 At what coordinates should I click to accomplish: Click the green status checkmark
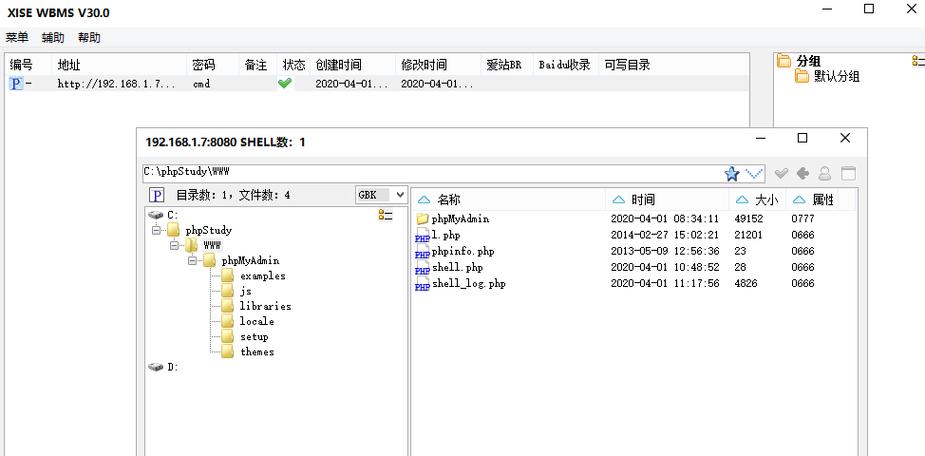coord(285,84)
